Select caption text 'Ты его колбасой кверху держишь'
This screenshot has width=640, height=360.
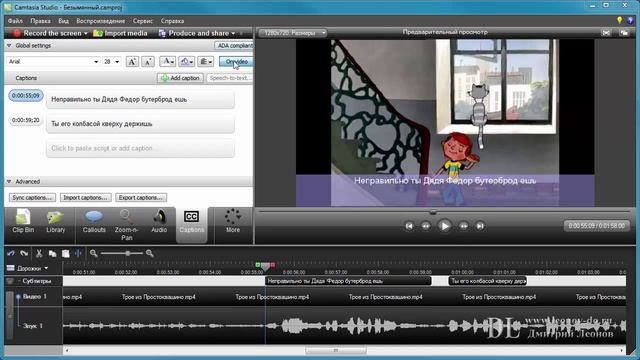coord(102,124)
